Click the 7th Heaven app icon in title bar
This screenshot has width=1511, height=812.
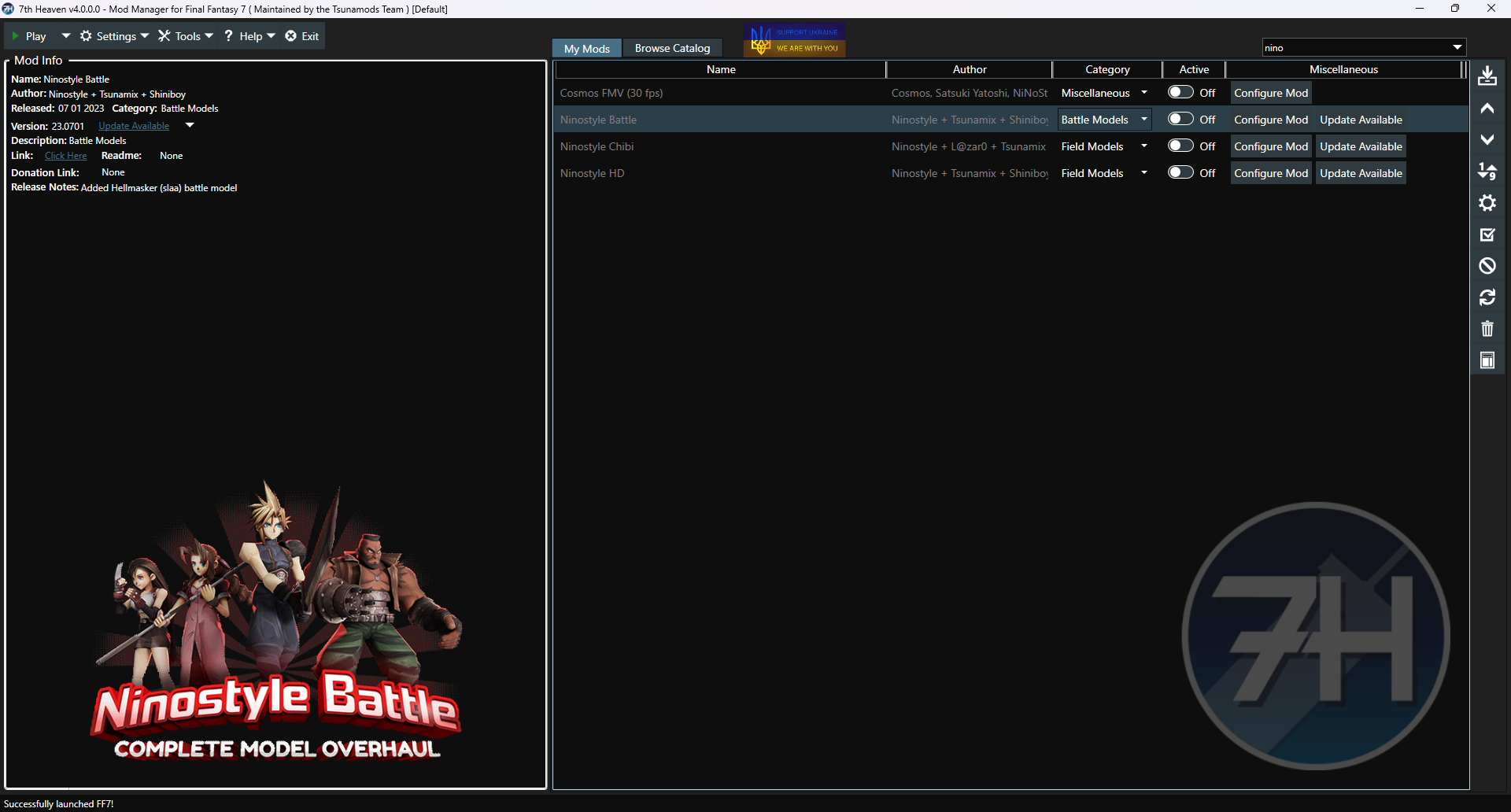[9, 9]
